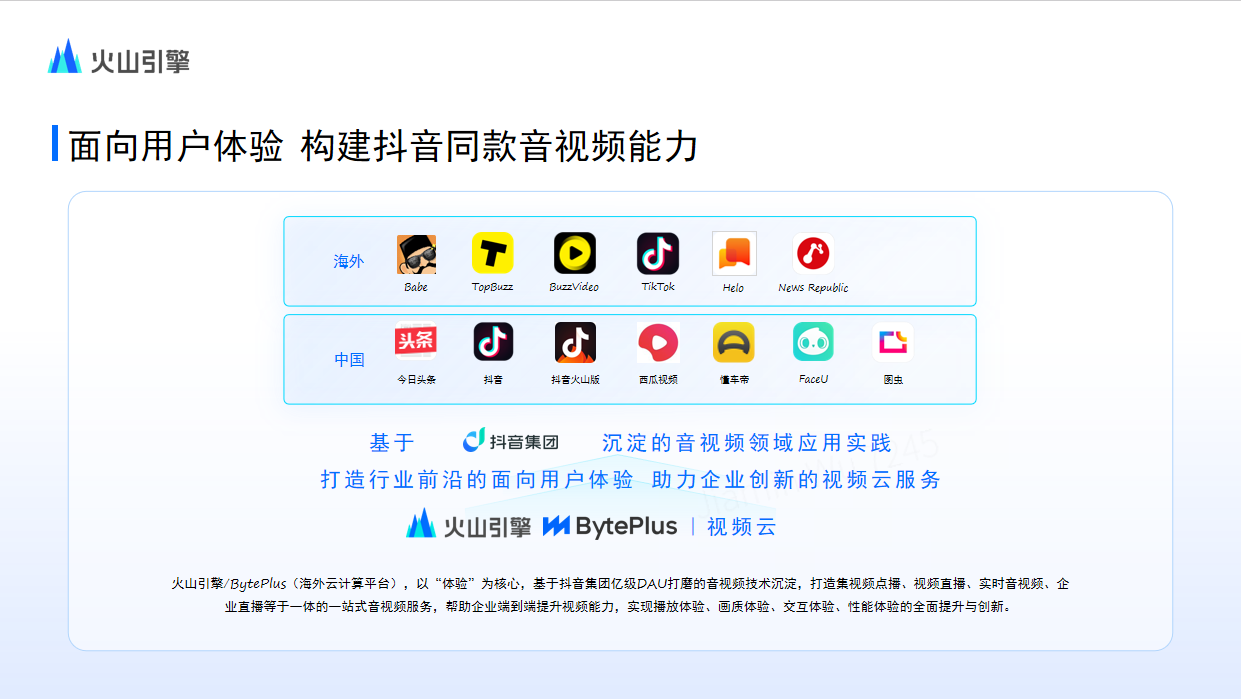Open the BuzzVideo app icon
1241x699 pixels.
pyautogui.click(x=575, y=255)
